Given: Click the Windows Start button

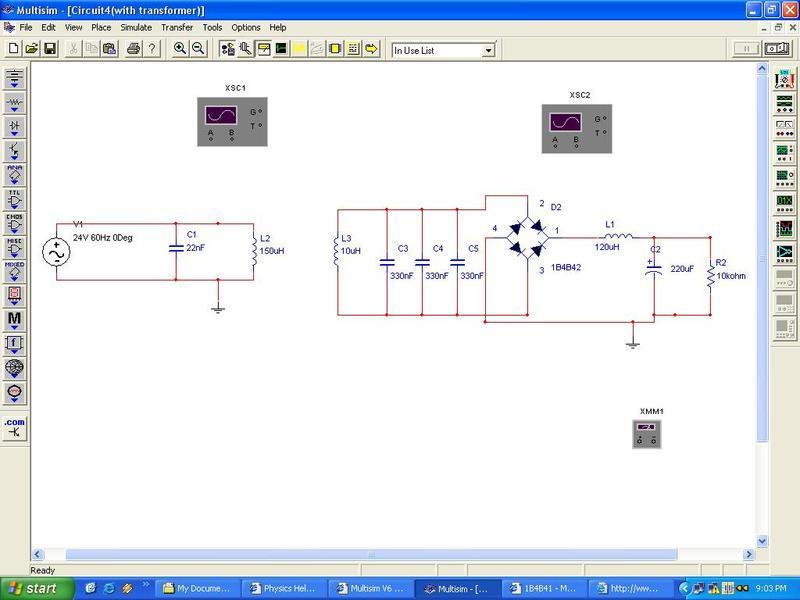Looking at the screenshot, I should click(x=32, y=588).
